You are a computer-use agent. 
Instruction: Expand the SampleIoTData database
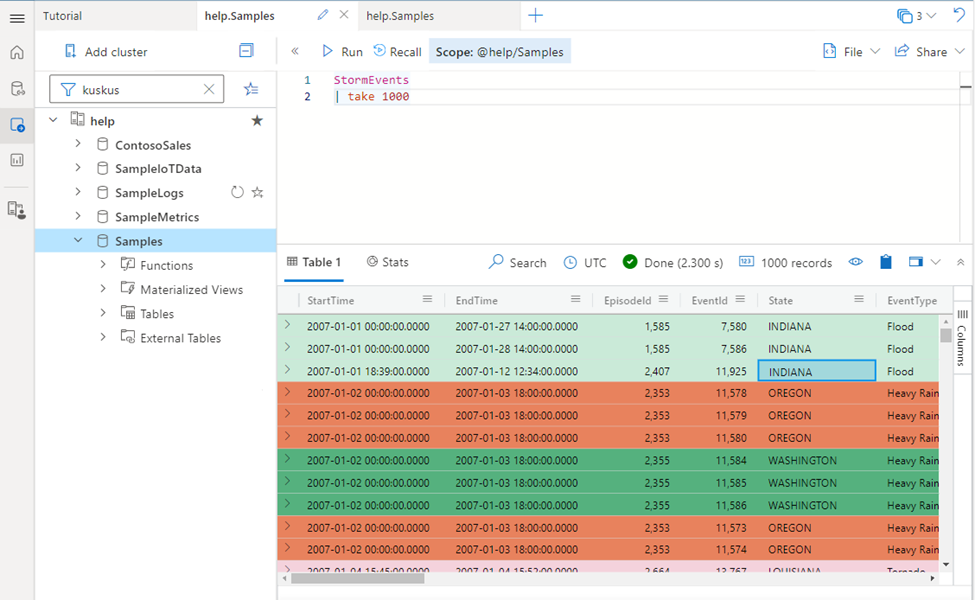click(78, 168)
